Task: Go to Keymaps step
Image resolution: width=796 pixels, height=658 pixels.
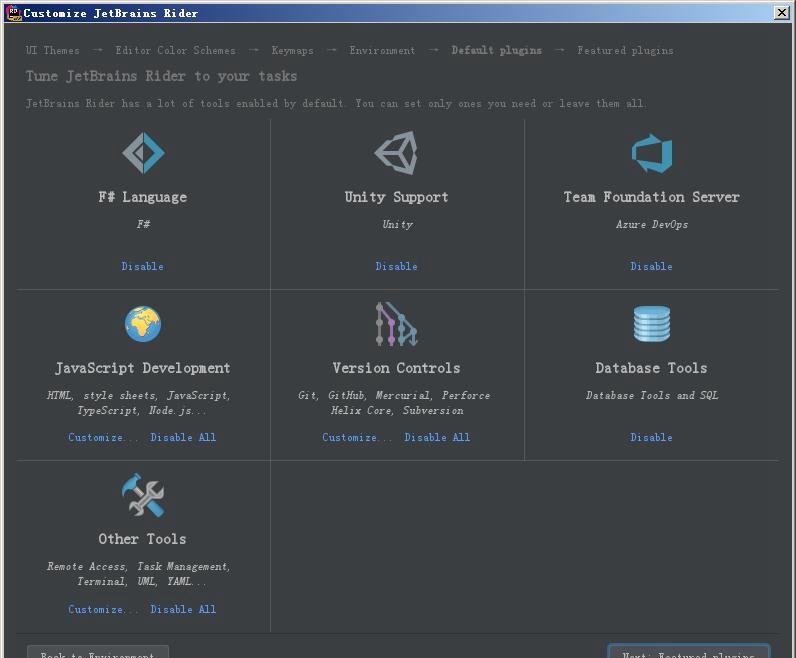Action: [292, 50]
